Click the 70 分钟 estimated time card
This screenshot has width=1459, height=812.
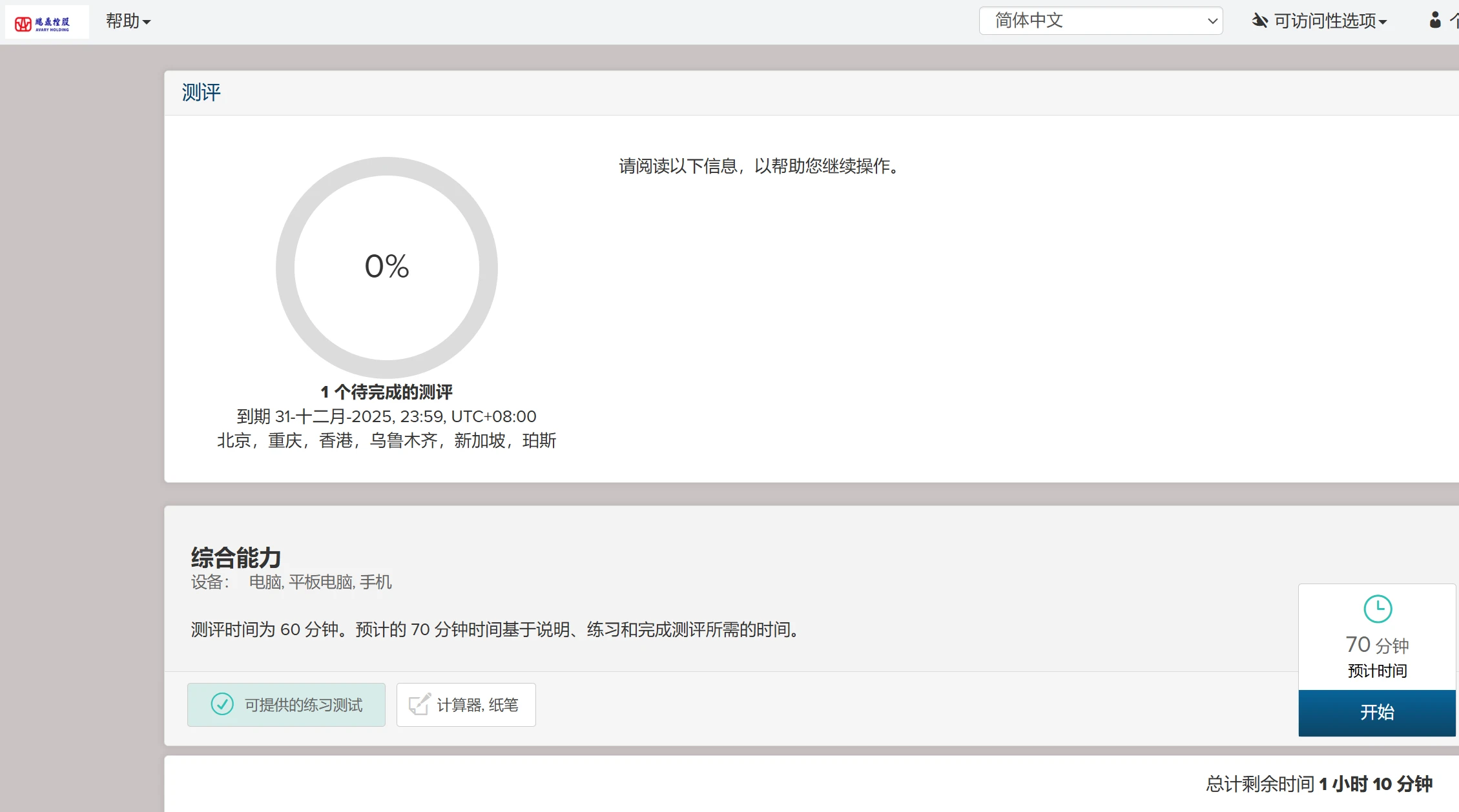click(x=1376, y=645)
